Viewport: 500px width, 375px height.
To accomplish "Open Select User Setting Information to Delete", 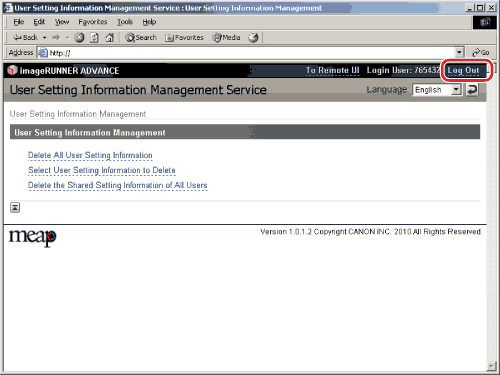I will coord(102,171).
